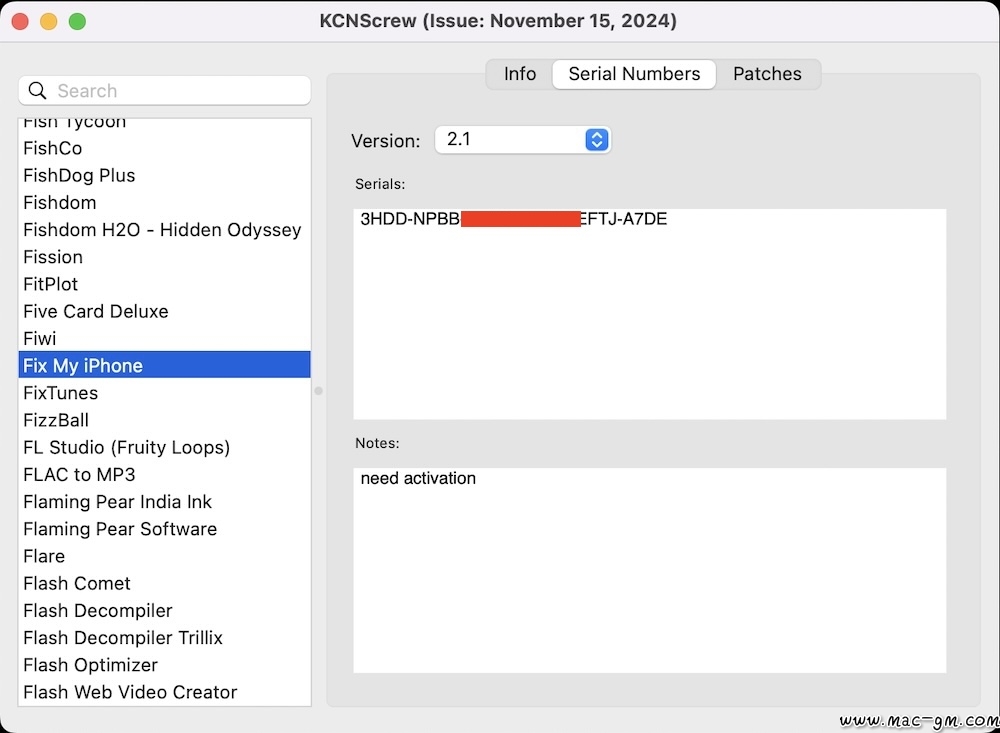This screenshot has height=733, width=1000.
Task: Switch to the Info tab
Action: click(x=520, y=74)
